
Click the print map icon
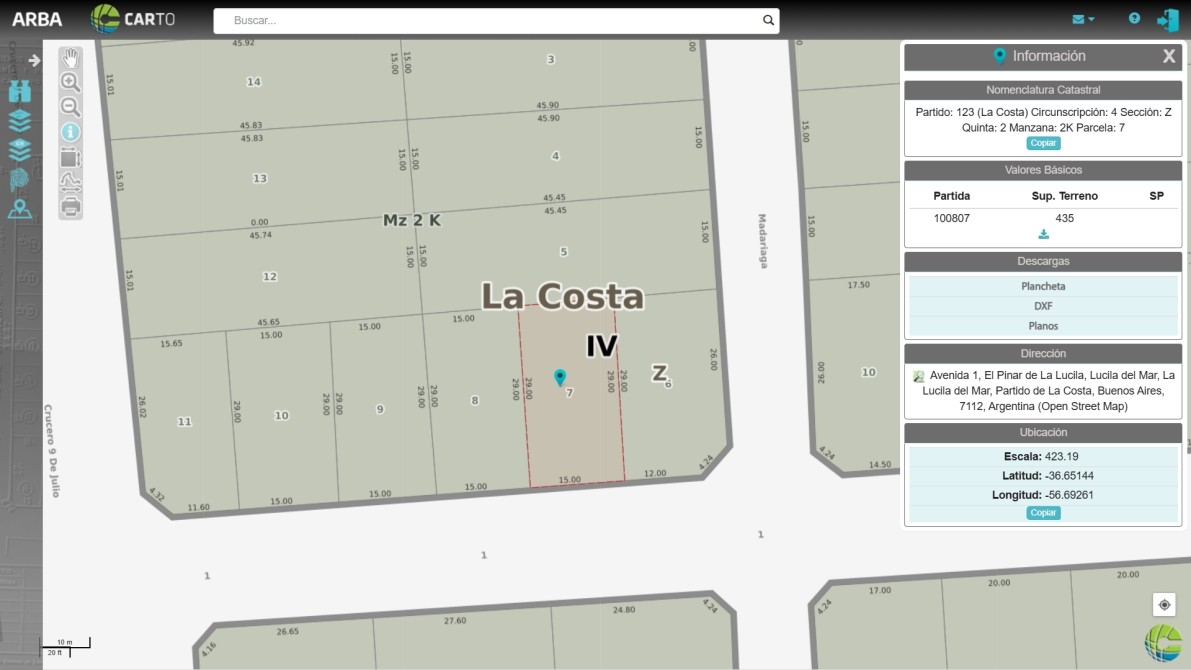click(x=70, y=207)
